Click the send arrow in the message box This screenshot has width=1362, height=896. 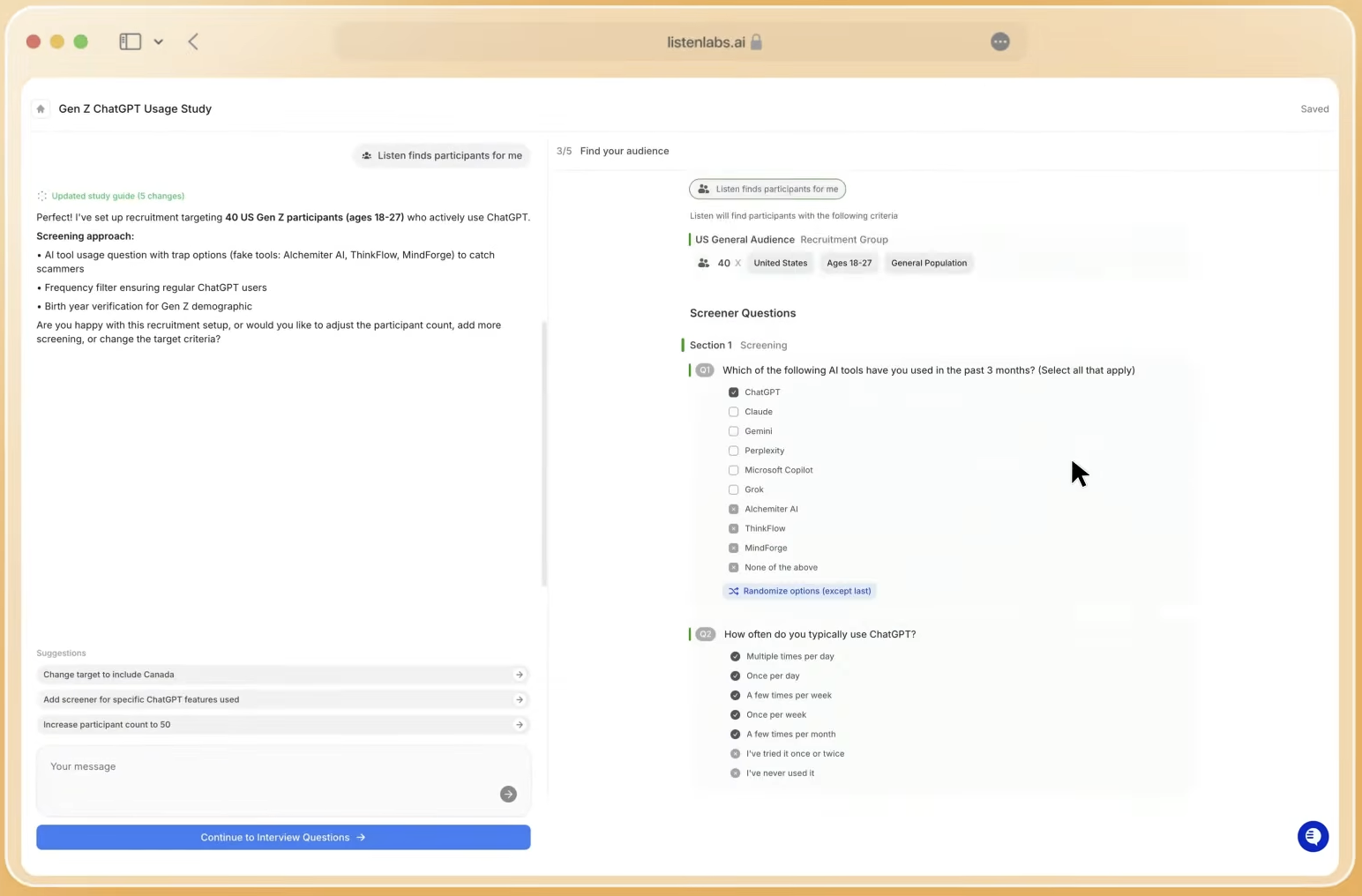(508, 794)
